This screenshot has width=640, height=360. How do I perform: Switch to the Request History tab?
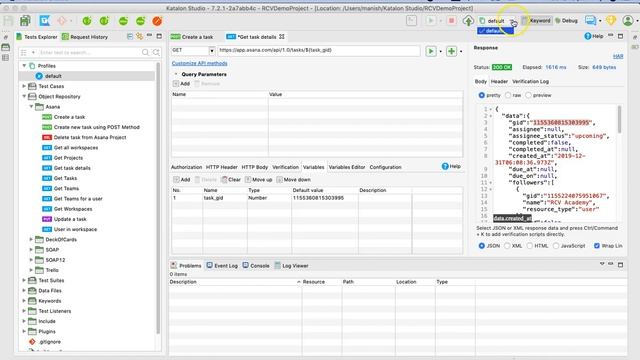[85, 37]
